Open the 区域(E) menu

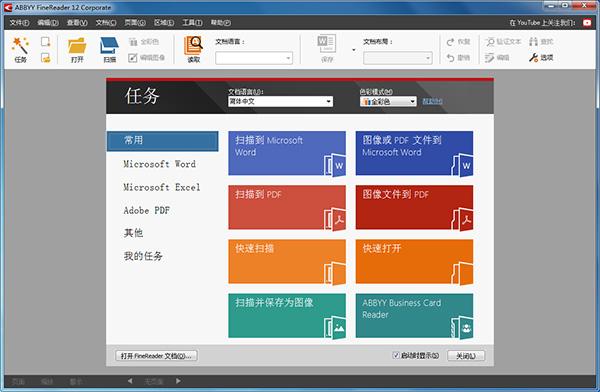coord(164,23)
